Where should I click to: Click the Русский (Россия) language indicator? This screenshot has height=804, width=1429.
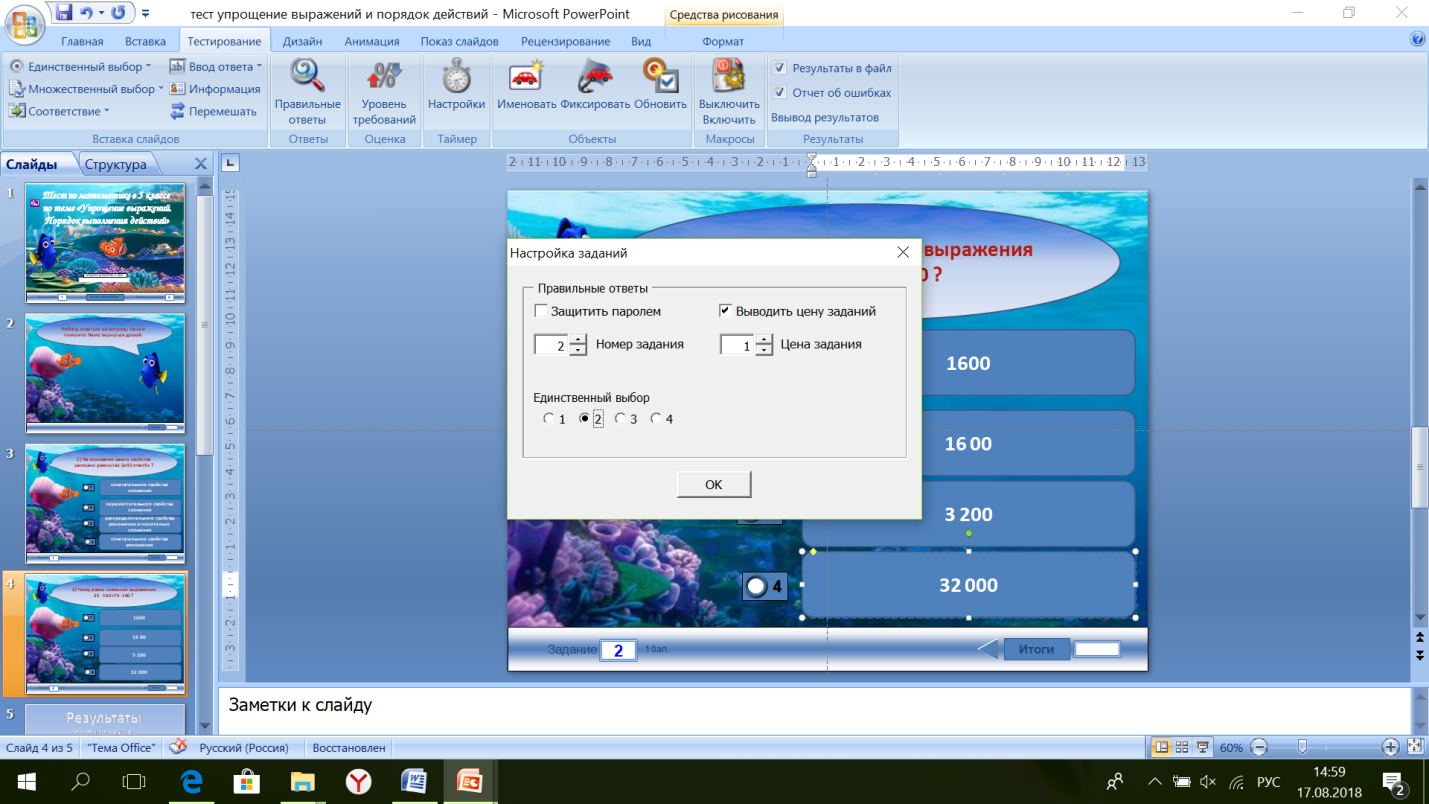point(244,747)
